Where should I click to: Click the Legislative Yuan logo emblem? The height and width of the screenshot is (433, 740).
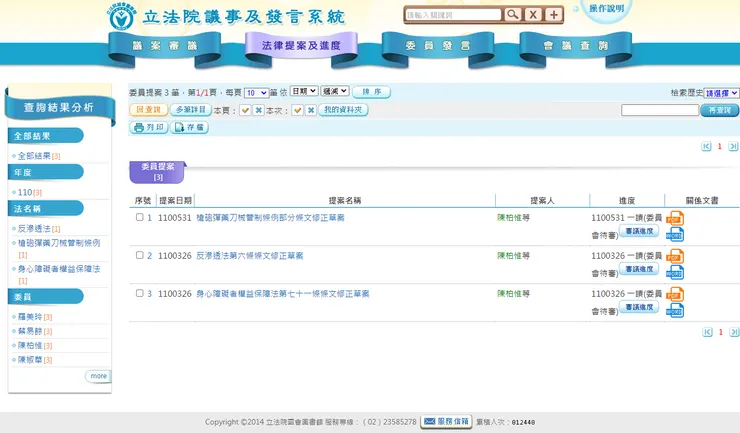coord(122,17)
